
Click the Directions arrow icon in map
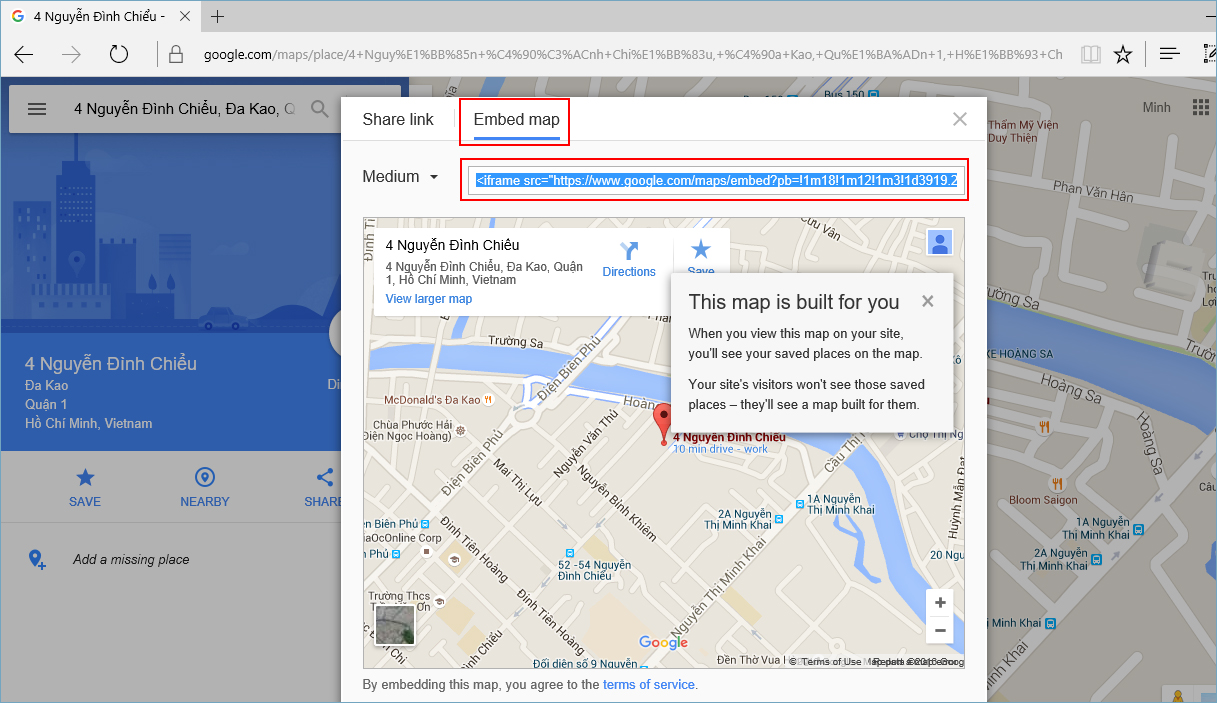pyautogui.click(x=629, y=251)
